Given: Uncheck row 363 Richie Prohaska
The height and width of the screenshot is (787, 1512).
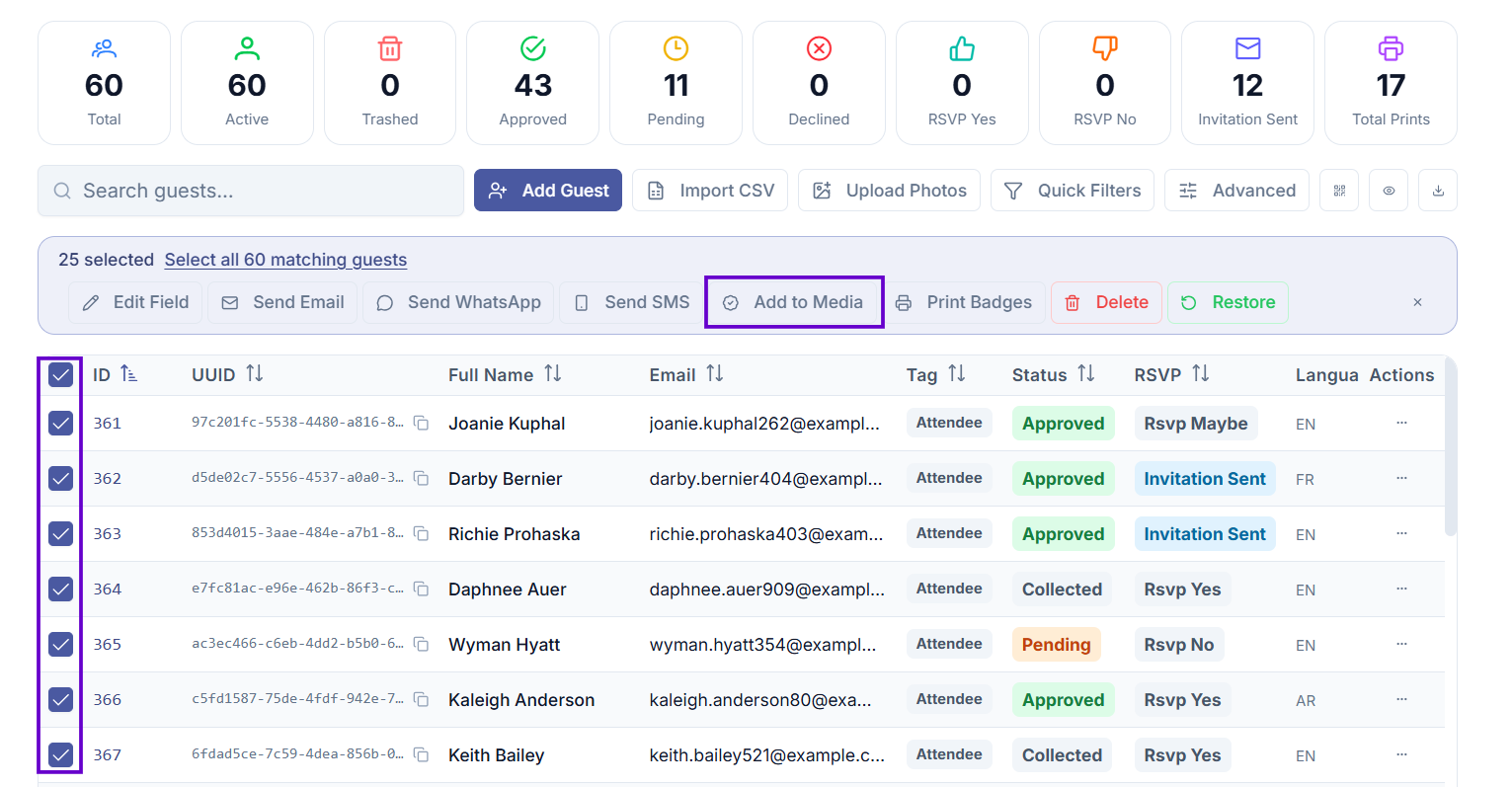Looking at the screenshot, I should tap(60, 534).
